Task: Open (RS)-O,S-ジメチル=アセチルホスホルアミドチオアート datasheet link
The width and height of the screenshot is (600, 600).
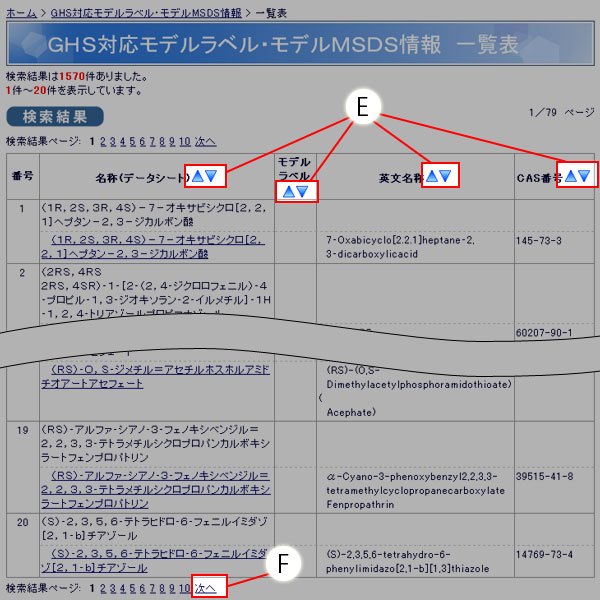Action: (x=155, y=377)
